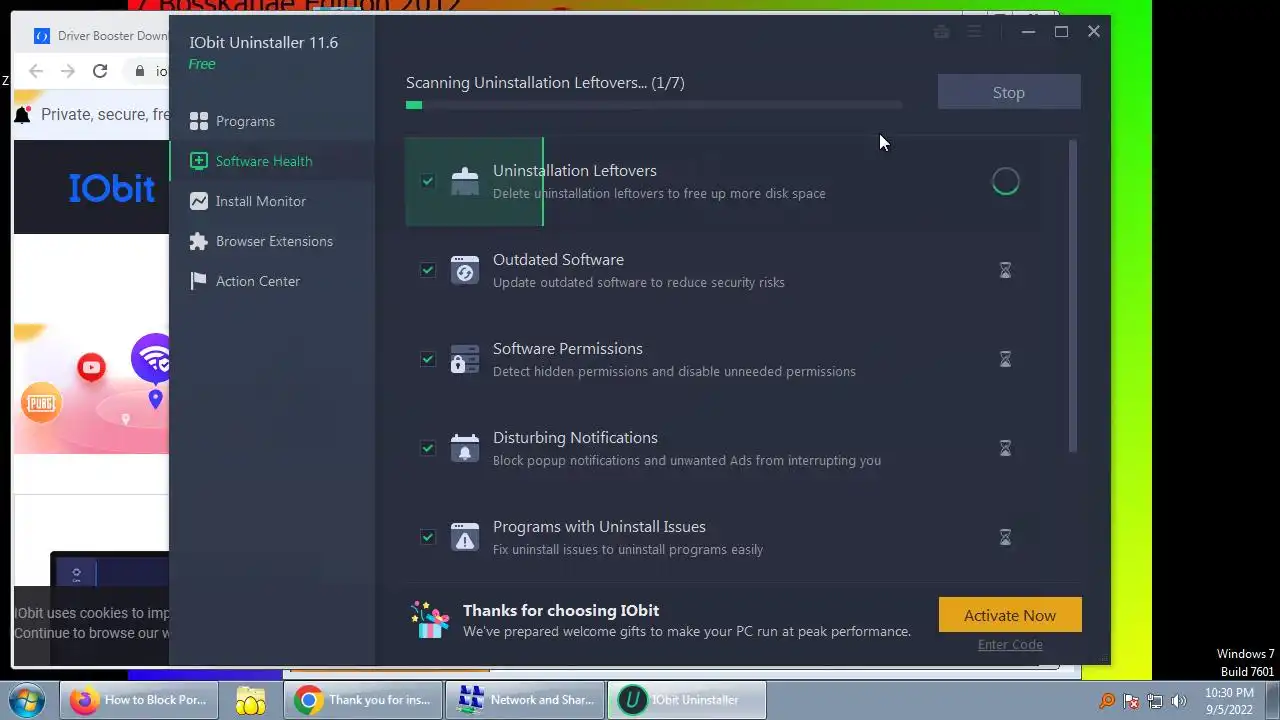
Task: Switch to Firefox taskbar item
Action: pos(140,700)
